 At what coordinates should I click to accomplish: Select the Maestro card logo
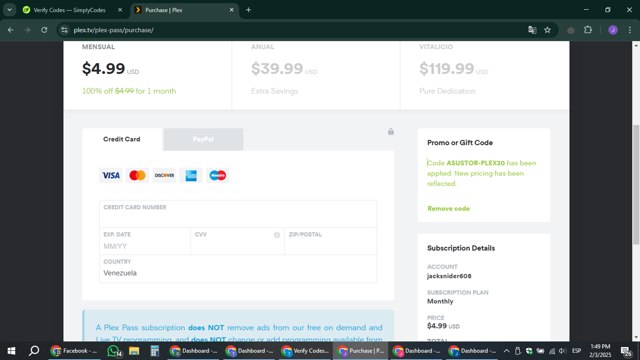(218, 175)
